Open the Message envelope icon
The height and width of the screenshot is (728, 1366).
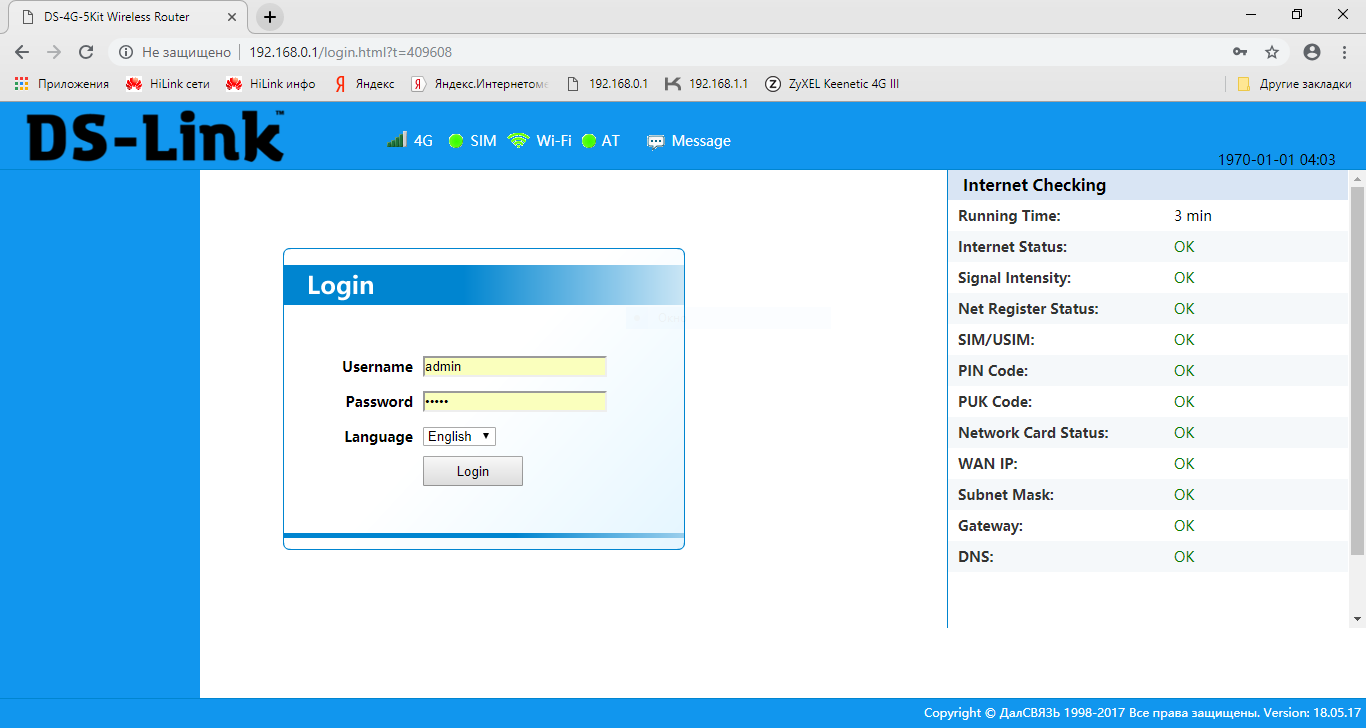pos(656,142)
